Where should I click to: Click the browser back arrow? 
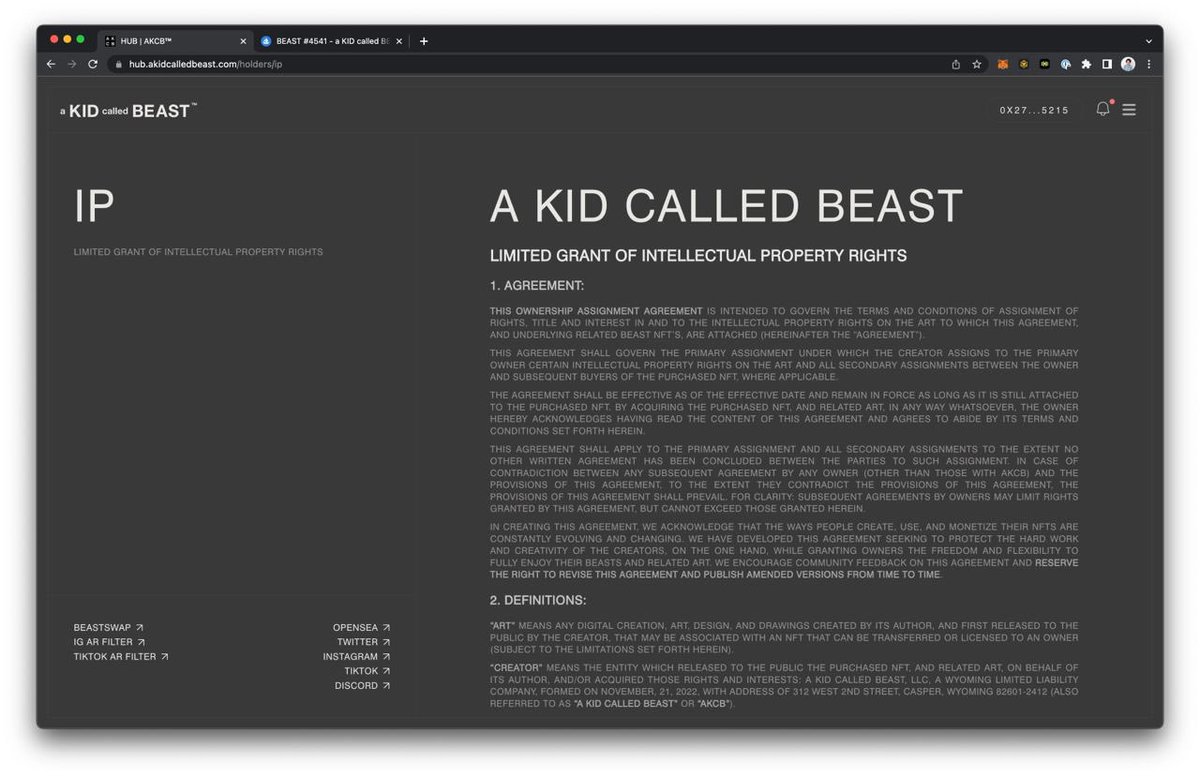[x=51, y=64]
